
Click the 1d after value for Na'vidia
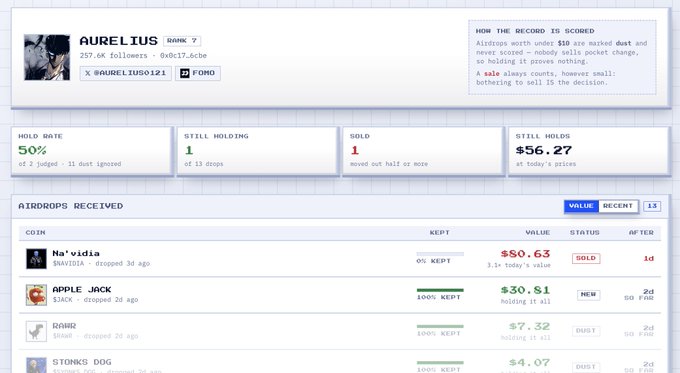pos(649,258)
